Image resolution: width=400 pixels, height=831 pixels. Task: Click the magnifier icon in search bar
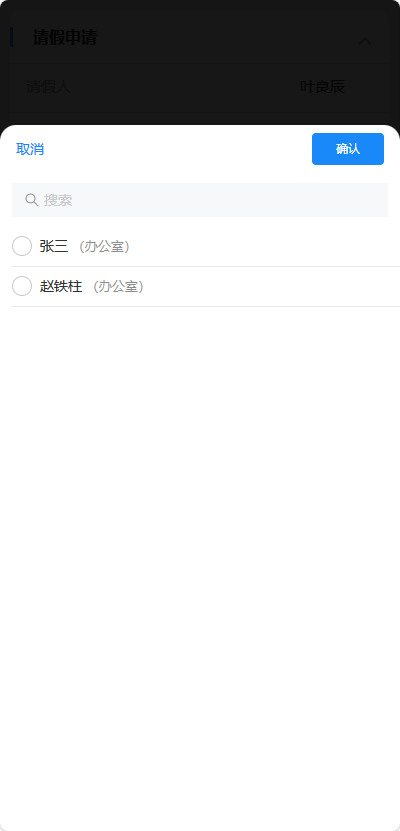point(32,200)
